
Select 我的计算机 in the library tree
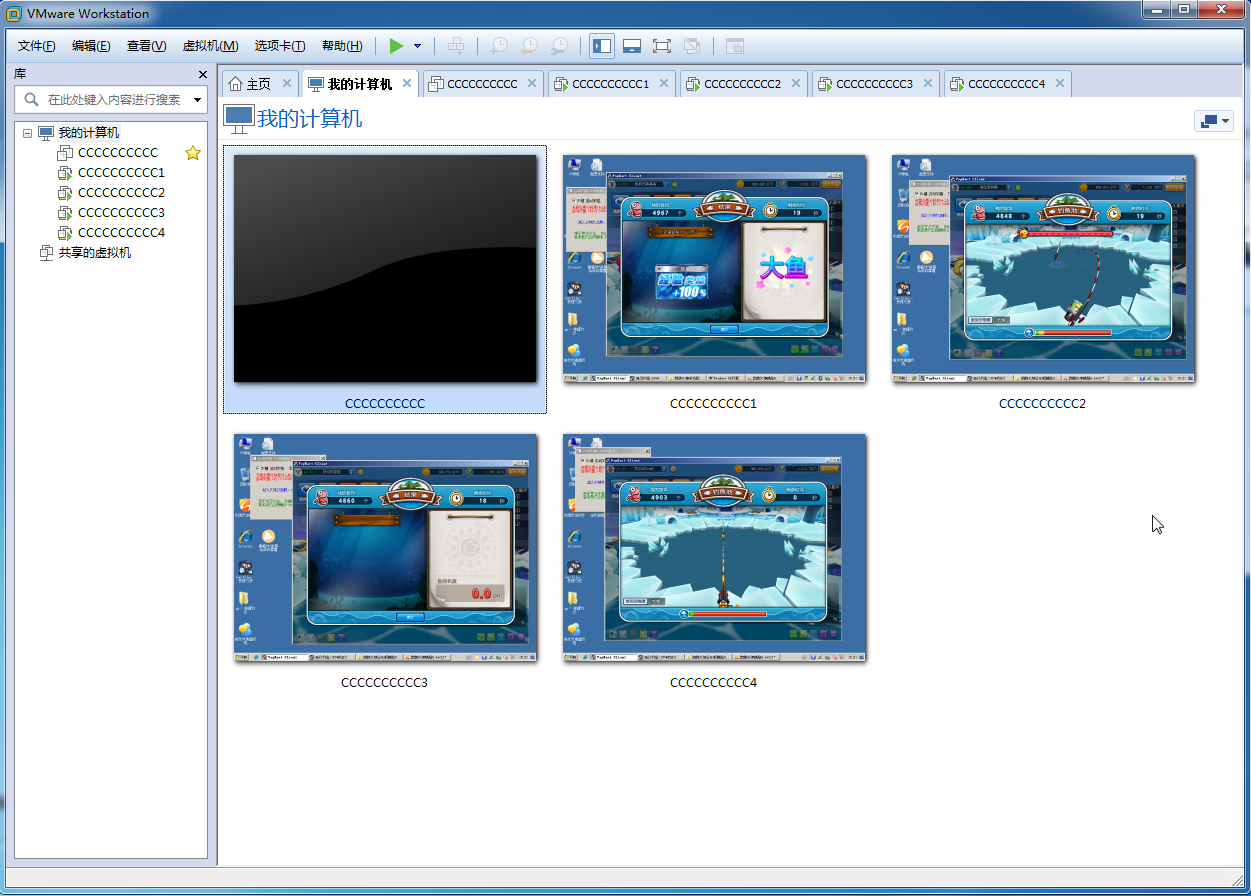88,133
